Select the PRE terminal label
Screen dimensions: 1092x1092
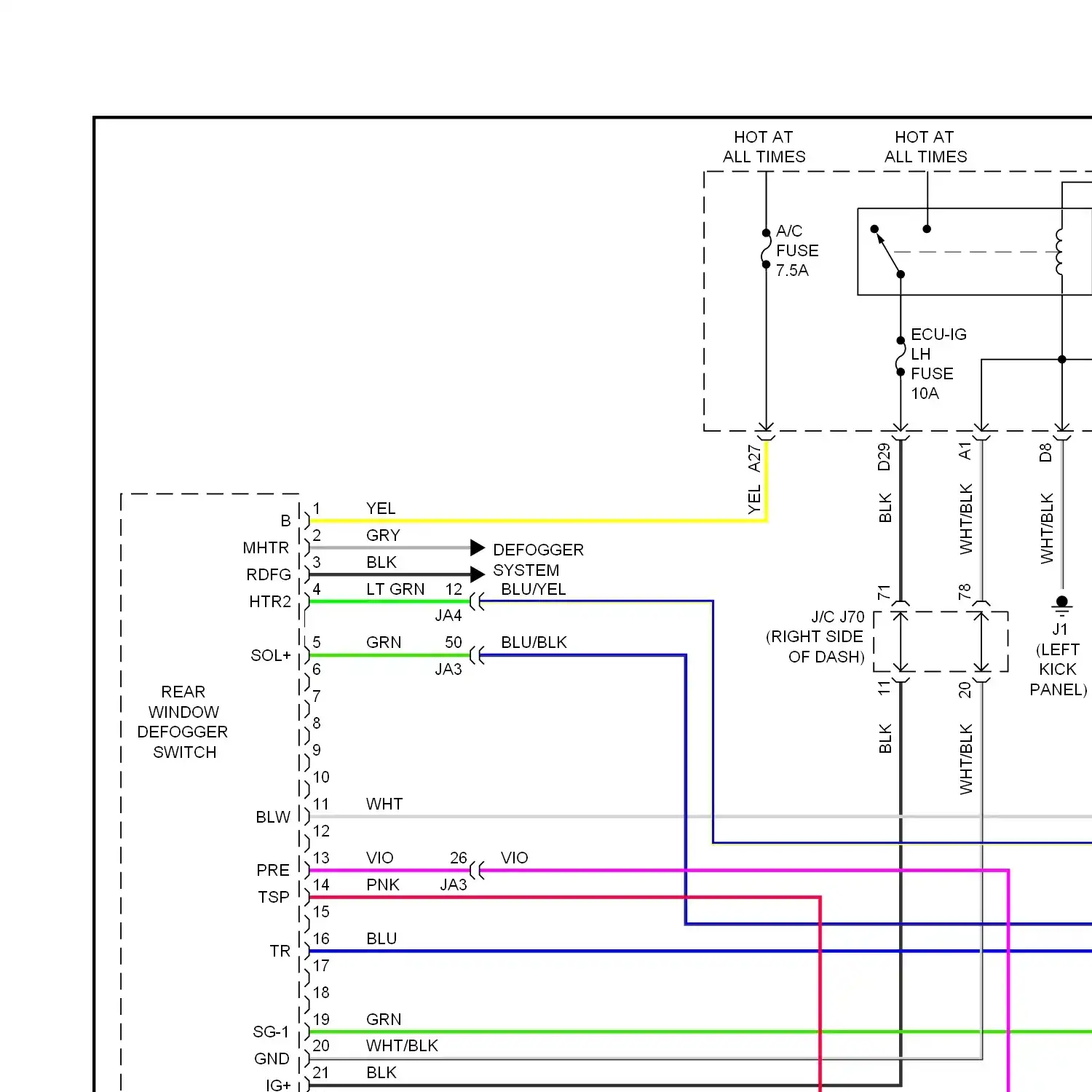(273, 870)
